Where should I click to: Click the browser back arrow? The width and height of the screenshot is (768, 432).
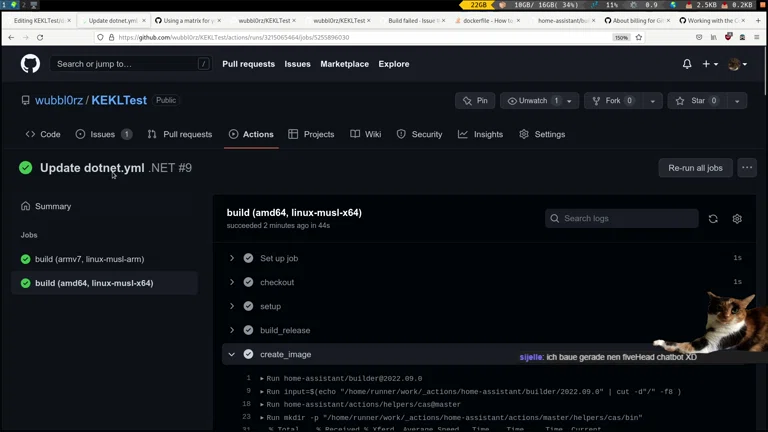(x=11, y=37)
